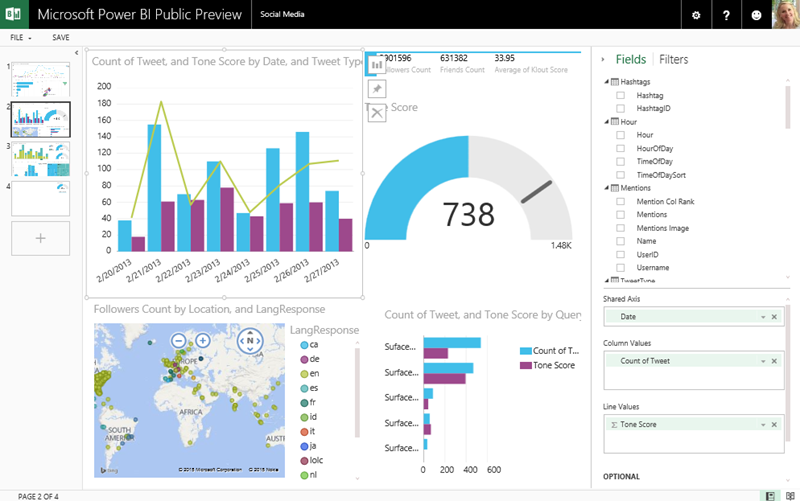Pin the visual with pushpin icon
Viewport: 800px width, 501px height.
coord(377,89)
